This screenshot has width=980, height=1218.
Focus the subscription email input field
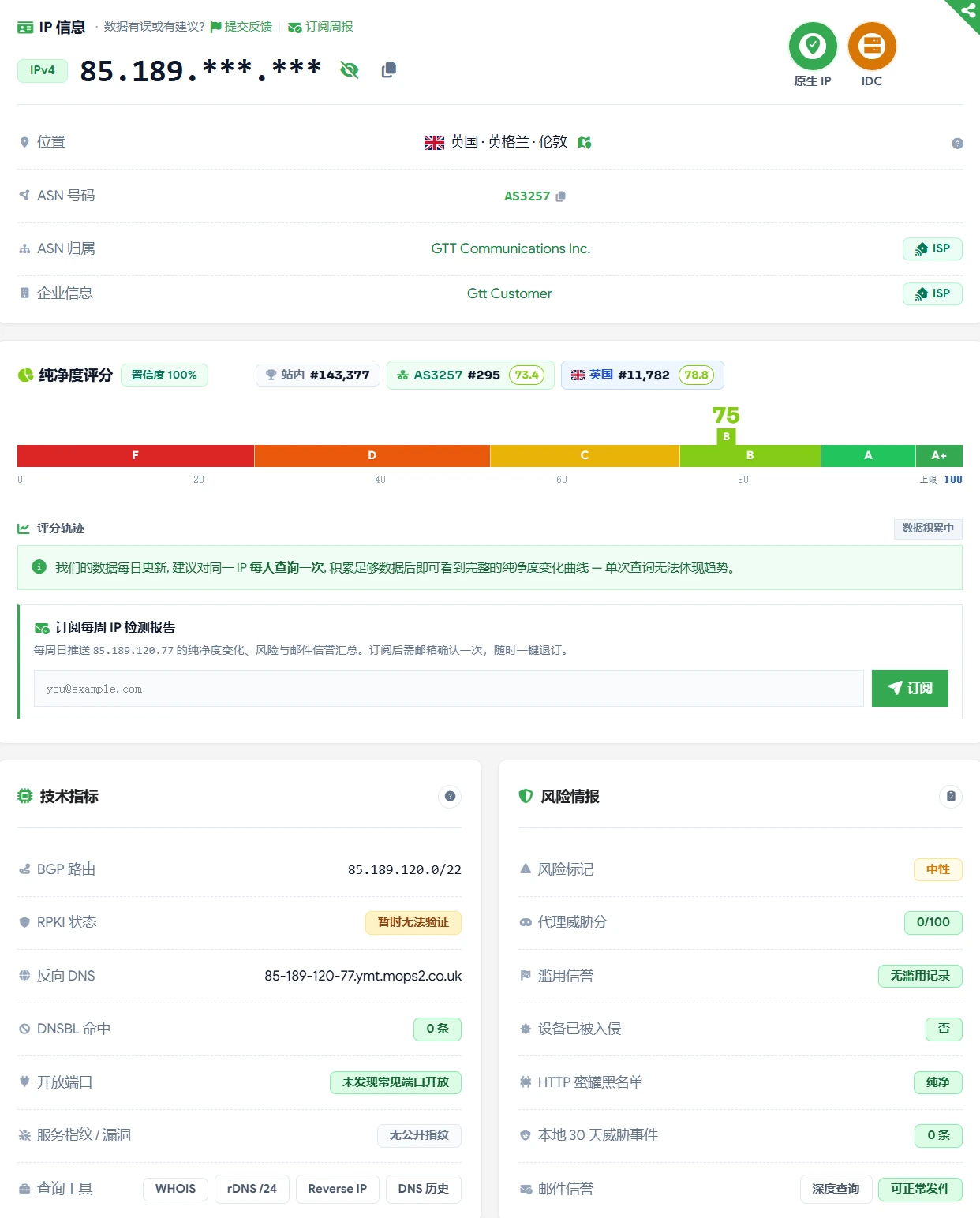pos(449,689)
